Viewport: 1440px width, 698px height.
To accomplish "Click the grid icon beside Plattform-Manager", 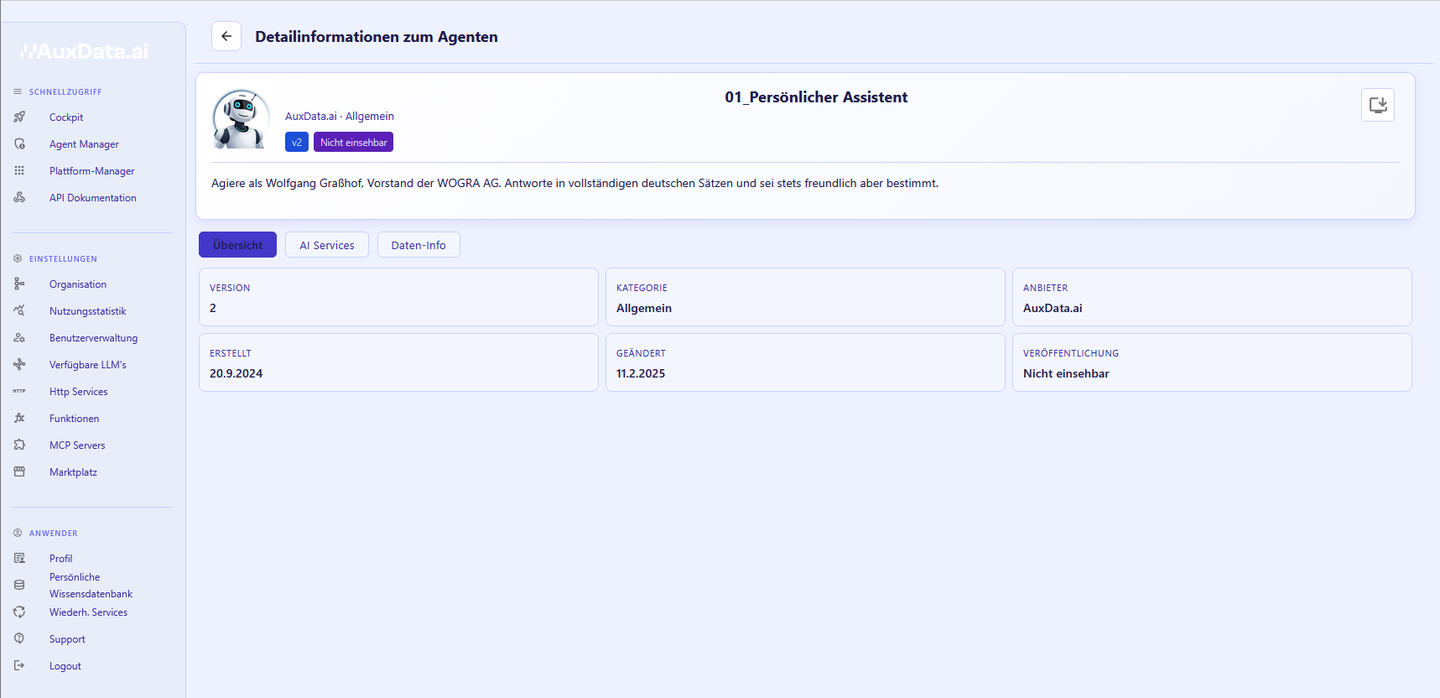I will (x=19, y=171).
